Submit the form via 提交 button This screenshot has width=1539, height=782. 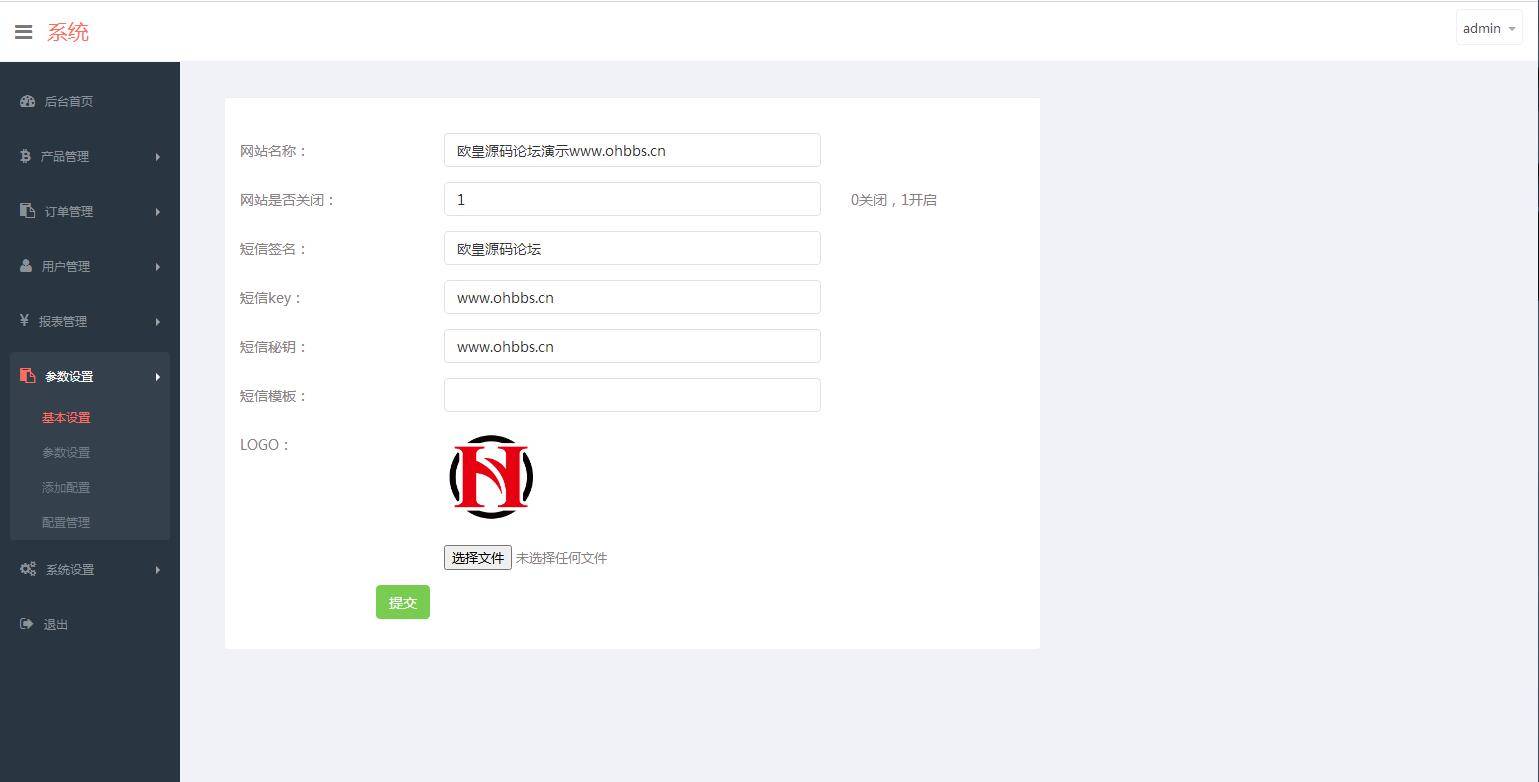402,602
